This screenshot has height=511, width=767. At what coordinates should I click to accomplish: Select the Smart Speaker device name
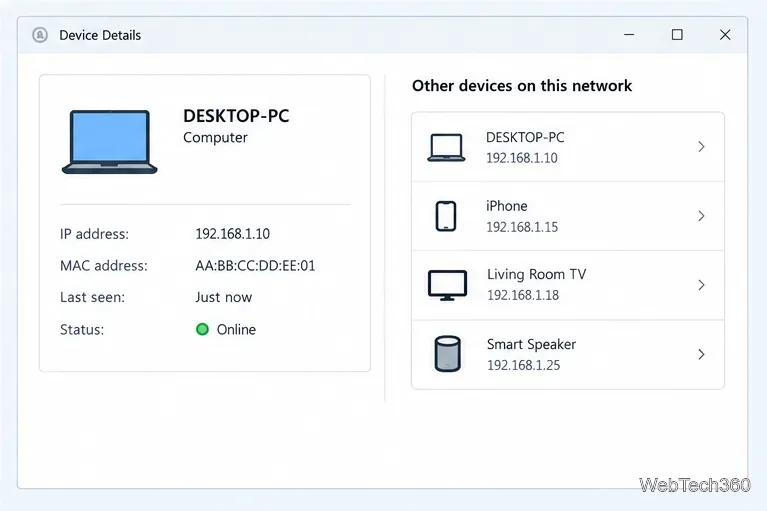[531, 344]
